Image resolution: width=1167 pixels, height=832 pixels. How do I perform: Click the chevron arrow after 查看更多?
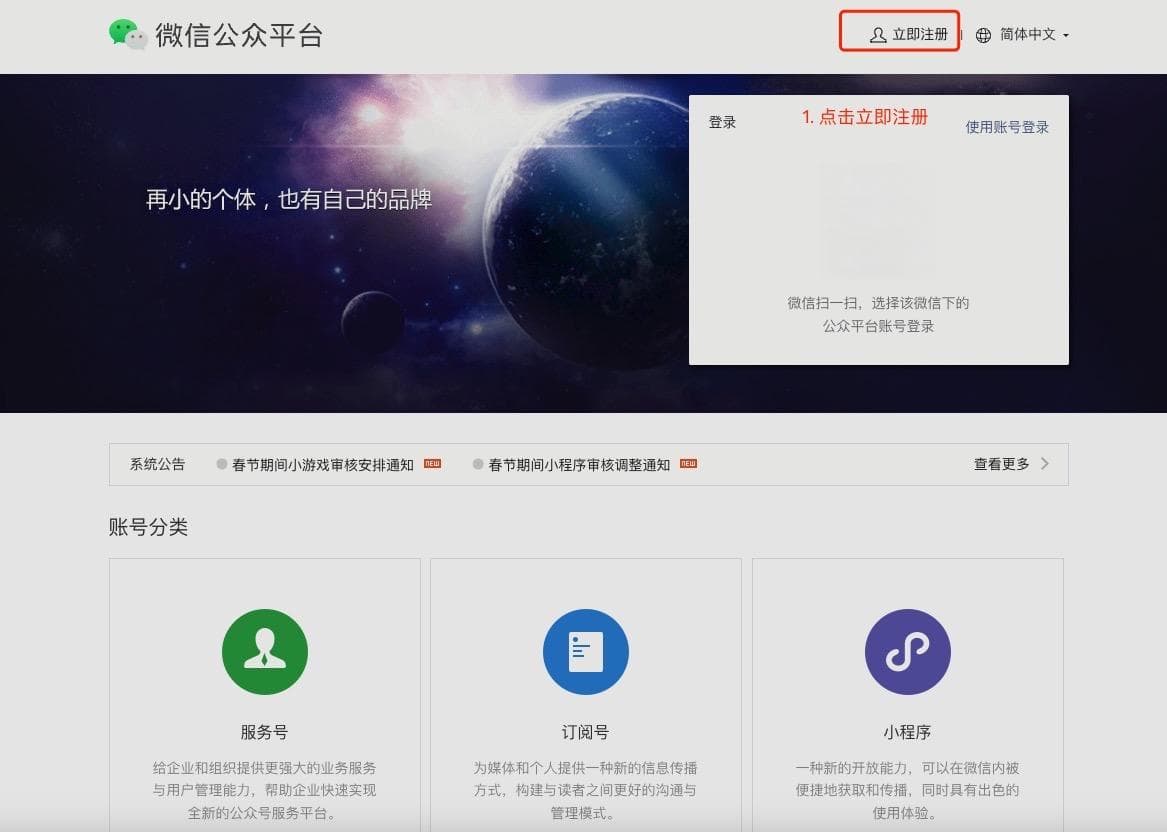tap(1045, 464)
